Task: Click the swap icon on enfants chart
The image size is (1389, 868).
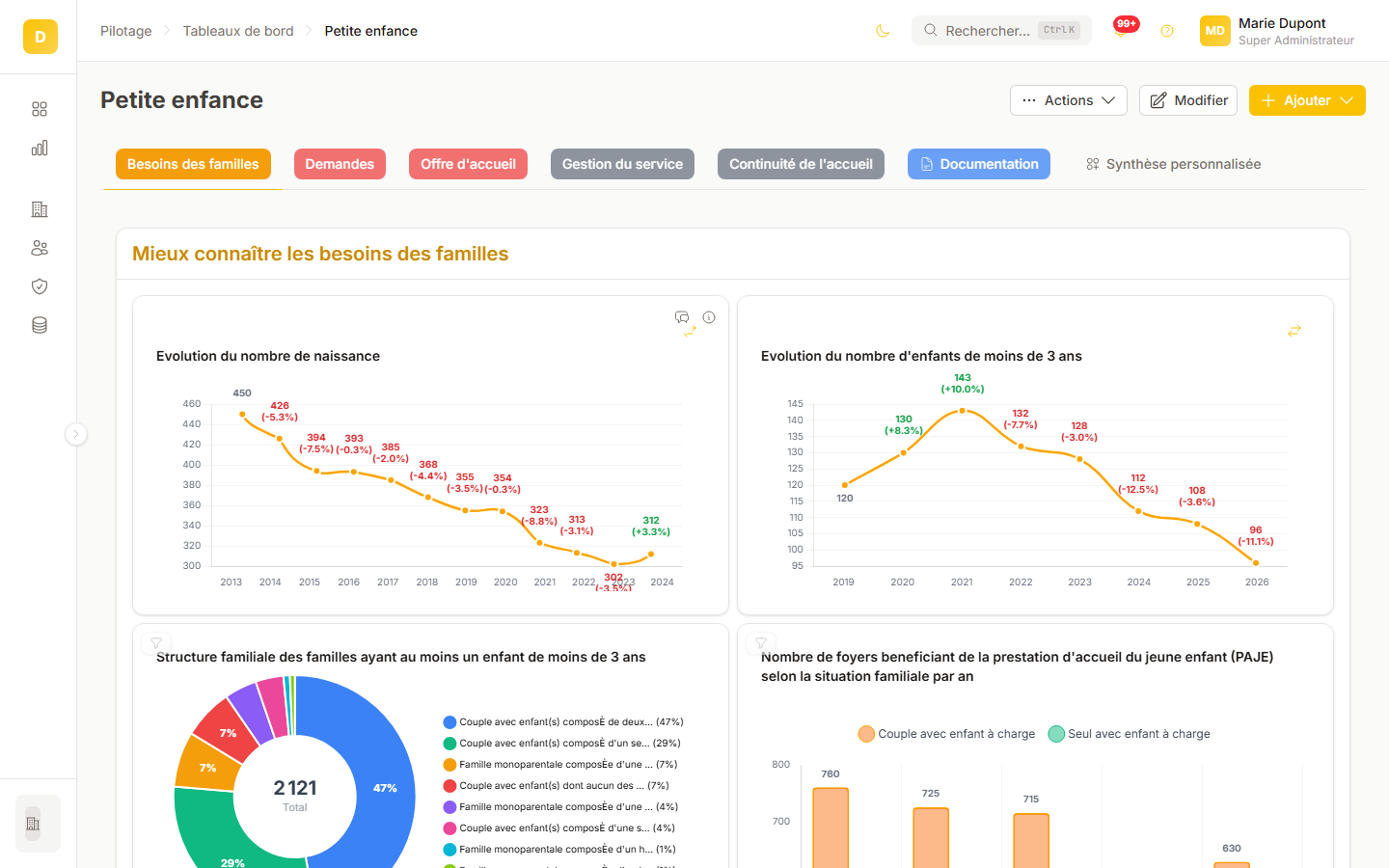Action: point(1294,331)
